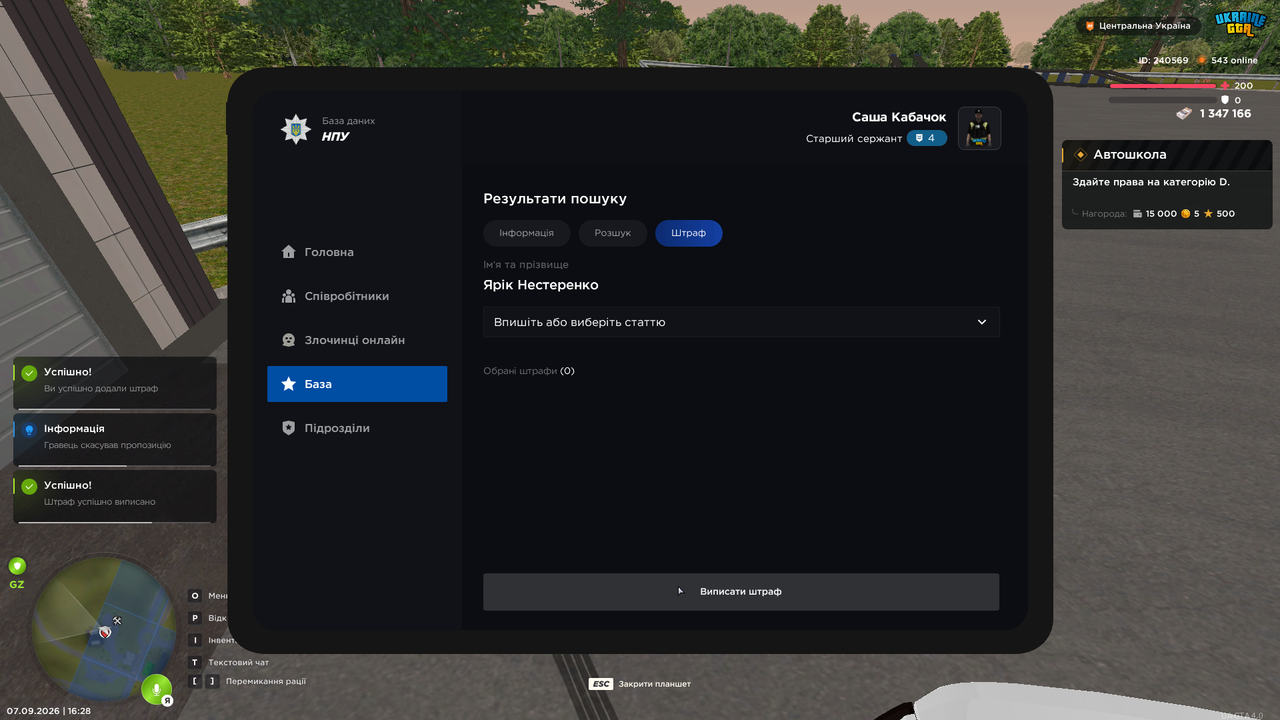Click the P key hint button
The image size is (1280, 720).
click(195, 618)
